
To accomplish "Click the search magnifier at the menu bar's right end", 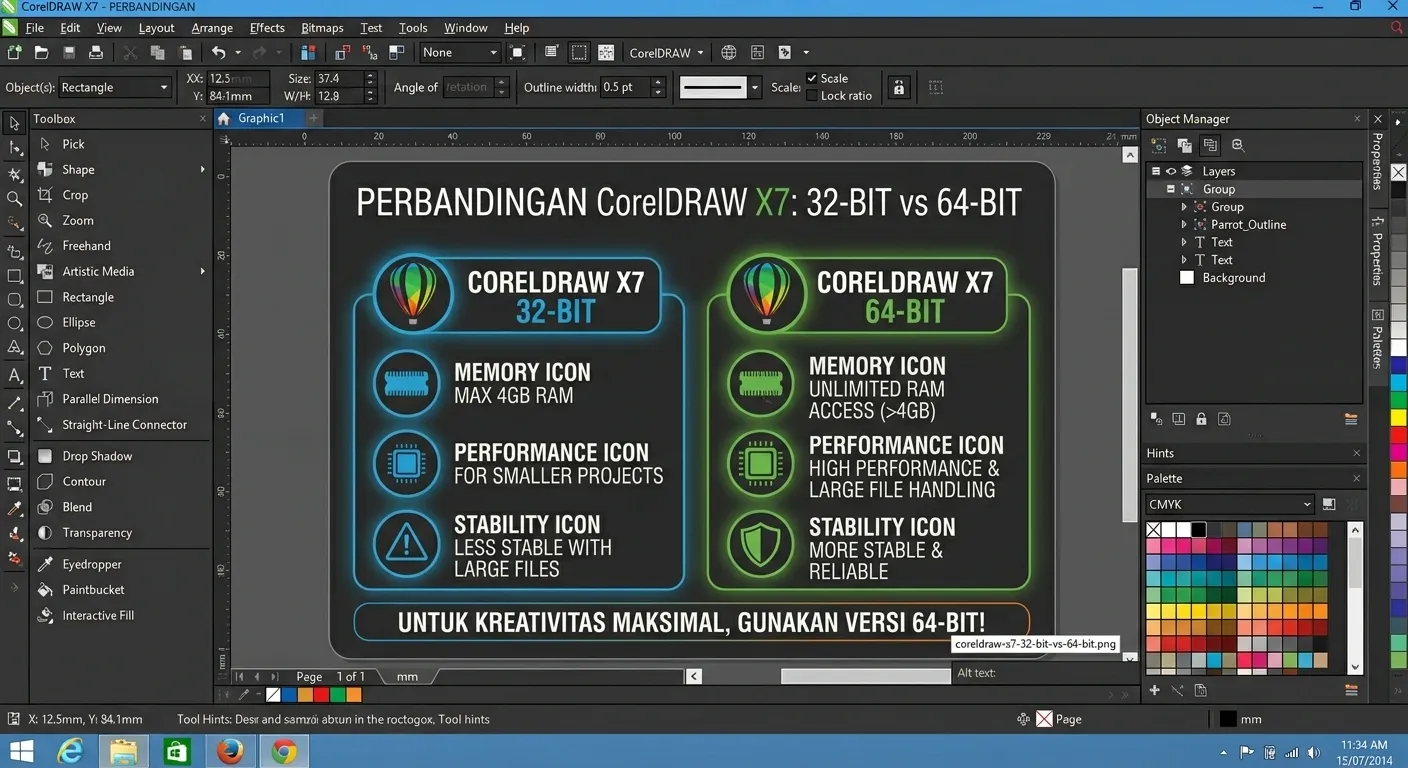I will click(1396, 28).
